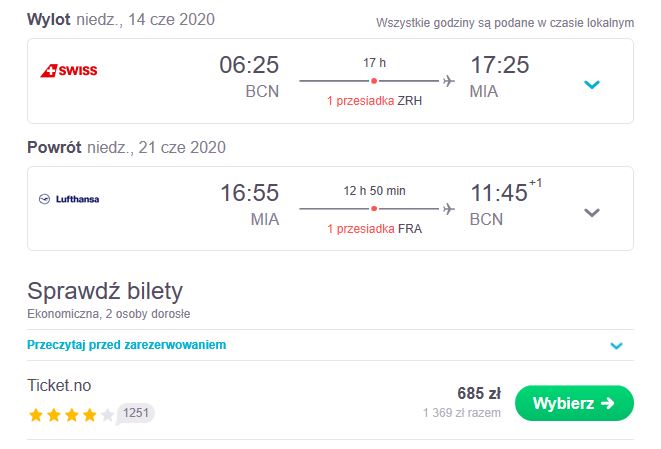Click the Lufthansa airline logo
The image size is (661, 449).
[x=69, y=199]
